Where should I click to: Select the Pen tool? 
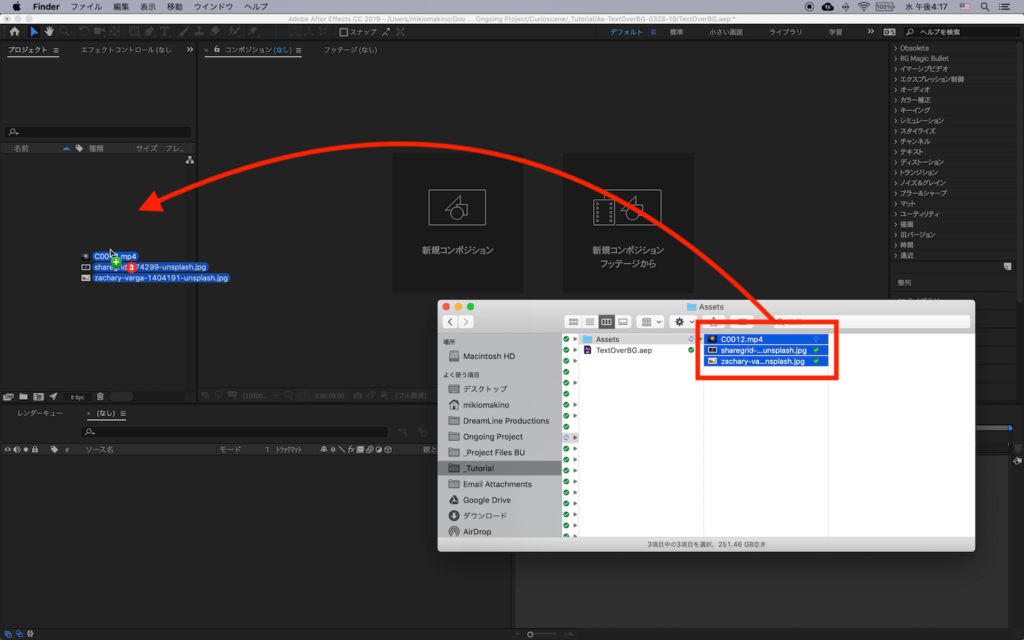147,31
